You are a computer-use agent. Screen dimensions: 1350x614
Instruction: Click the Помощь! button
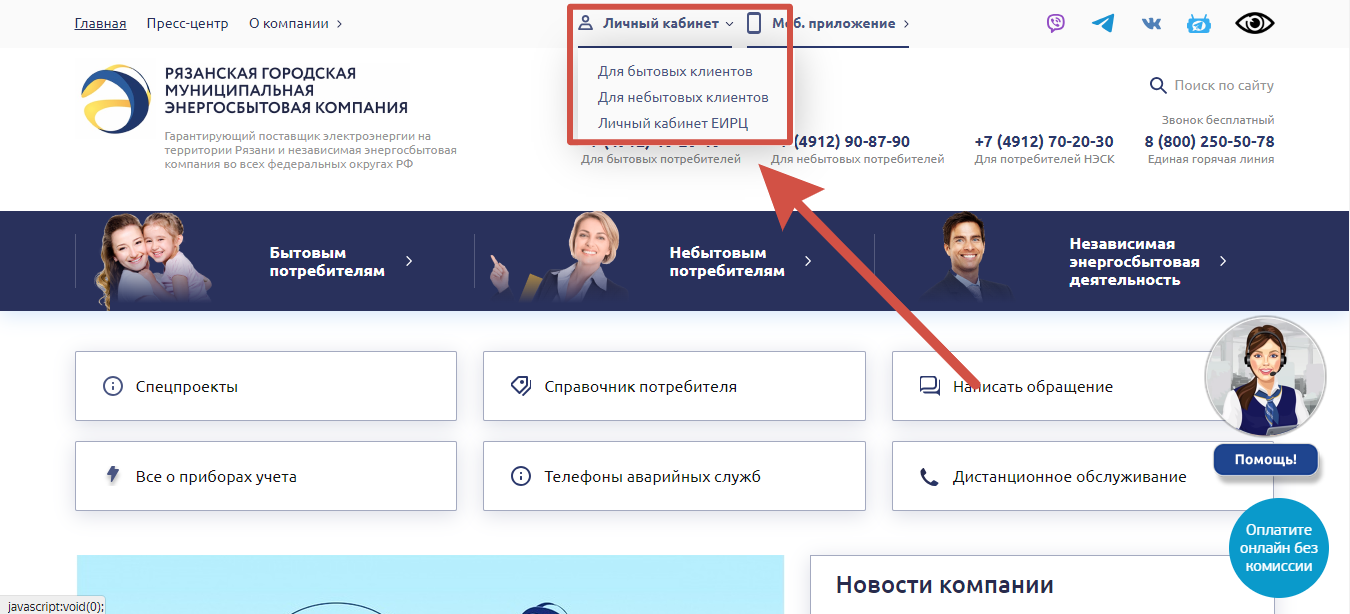click(1265, 459)
